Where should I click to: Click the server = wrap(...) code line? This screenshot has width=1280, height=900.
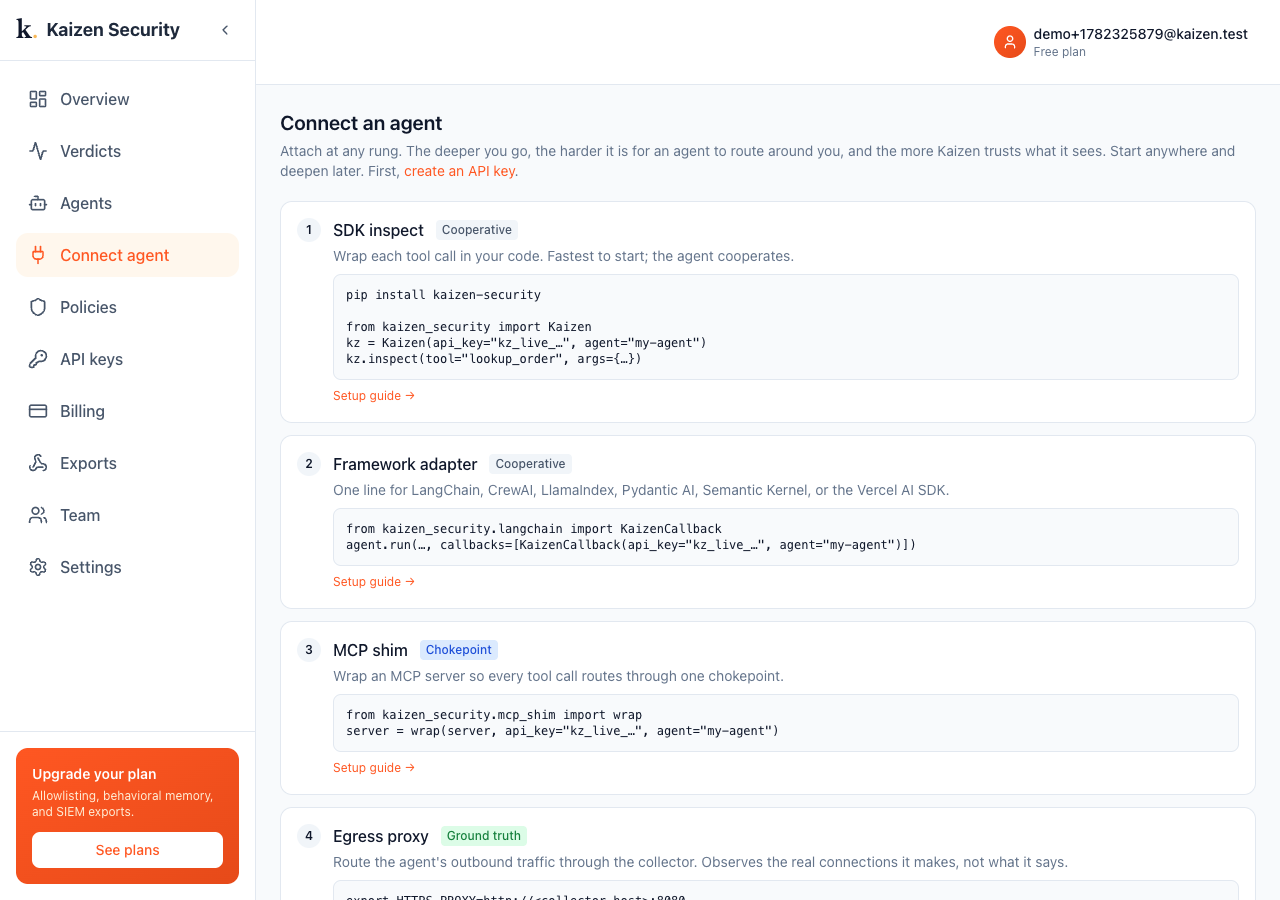point(562,731)
